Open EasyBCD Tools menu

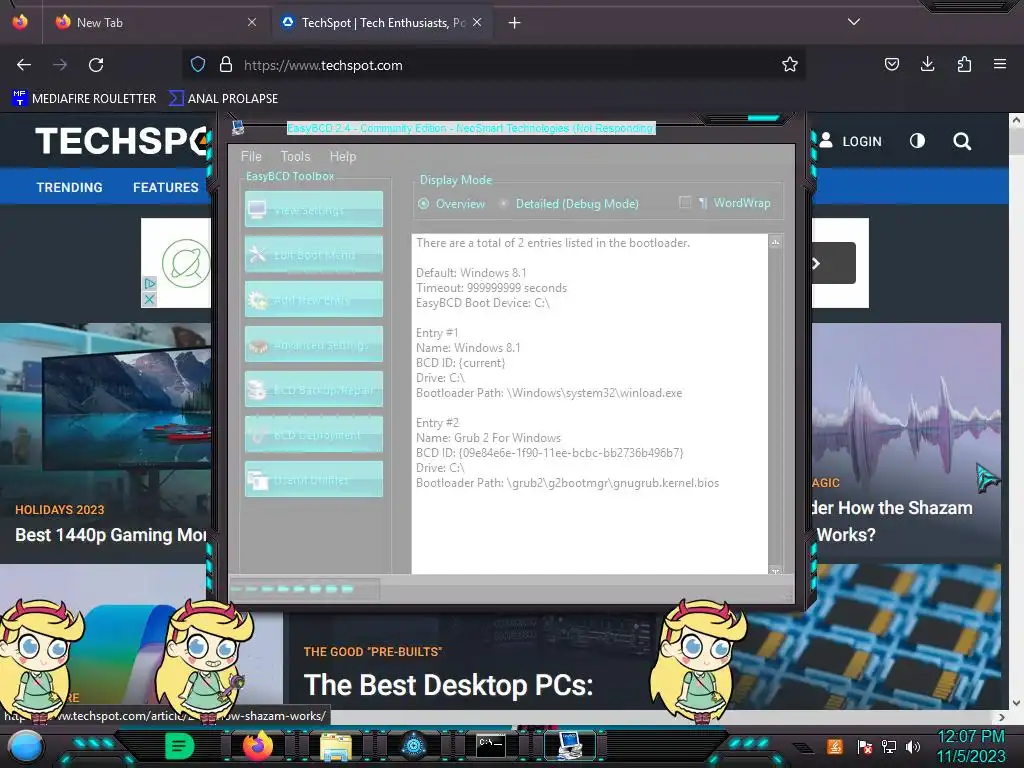[295, 156]
